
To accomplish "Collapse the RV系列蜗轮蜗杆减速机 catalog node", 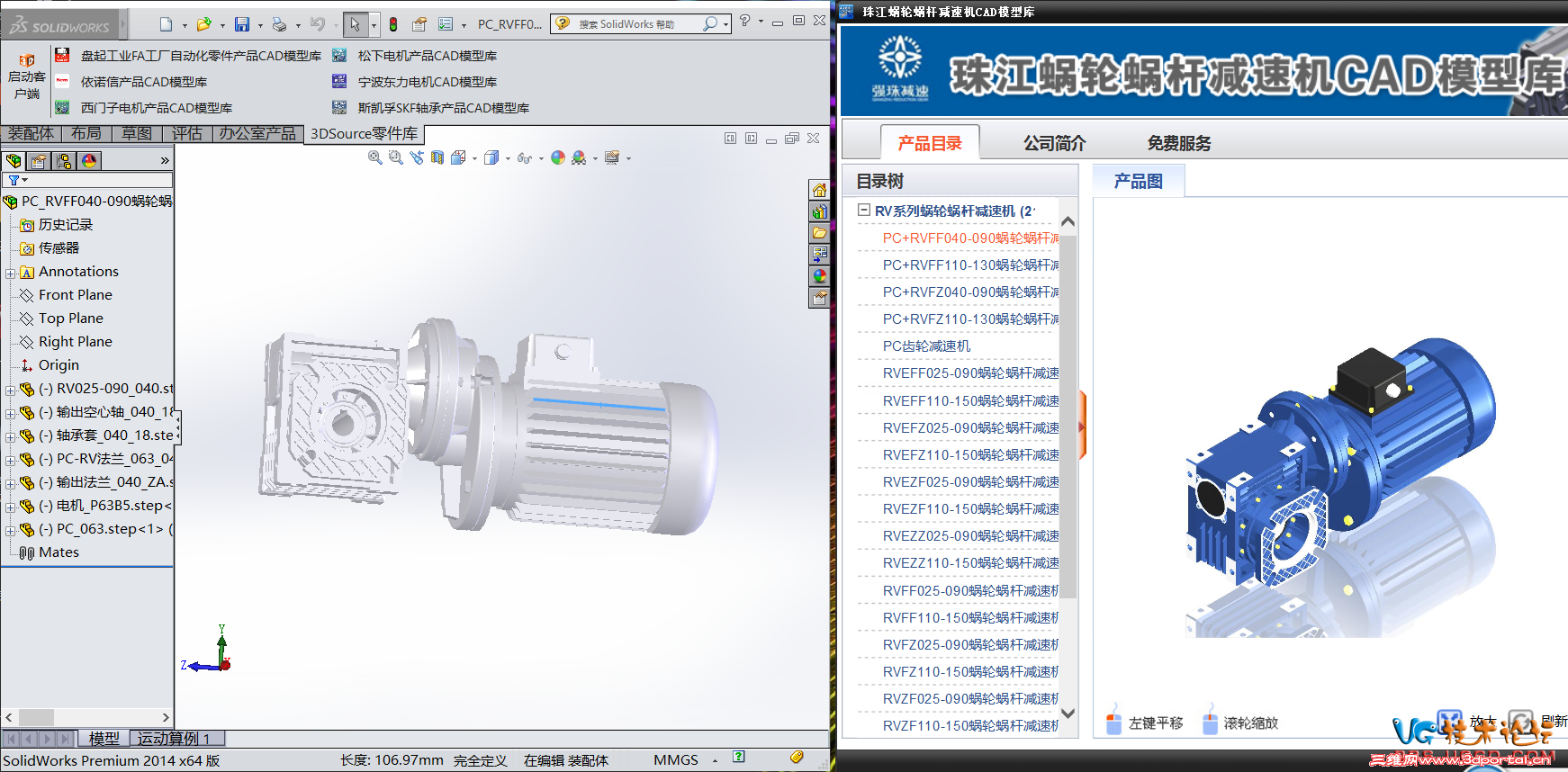I will coord(864,210).
